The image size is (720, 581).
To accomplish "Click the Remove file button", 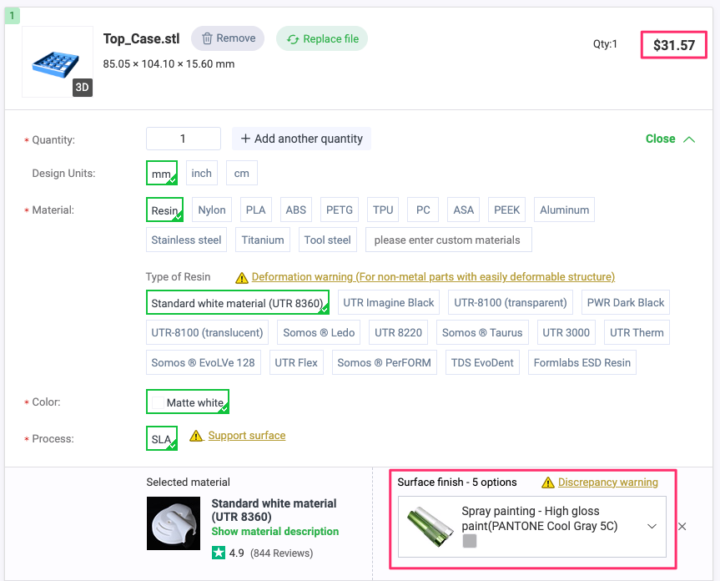I will (x=227, y=38).
